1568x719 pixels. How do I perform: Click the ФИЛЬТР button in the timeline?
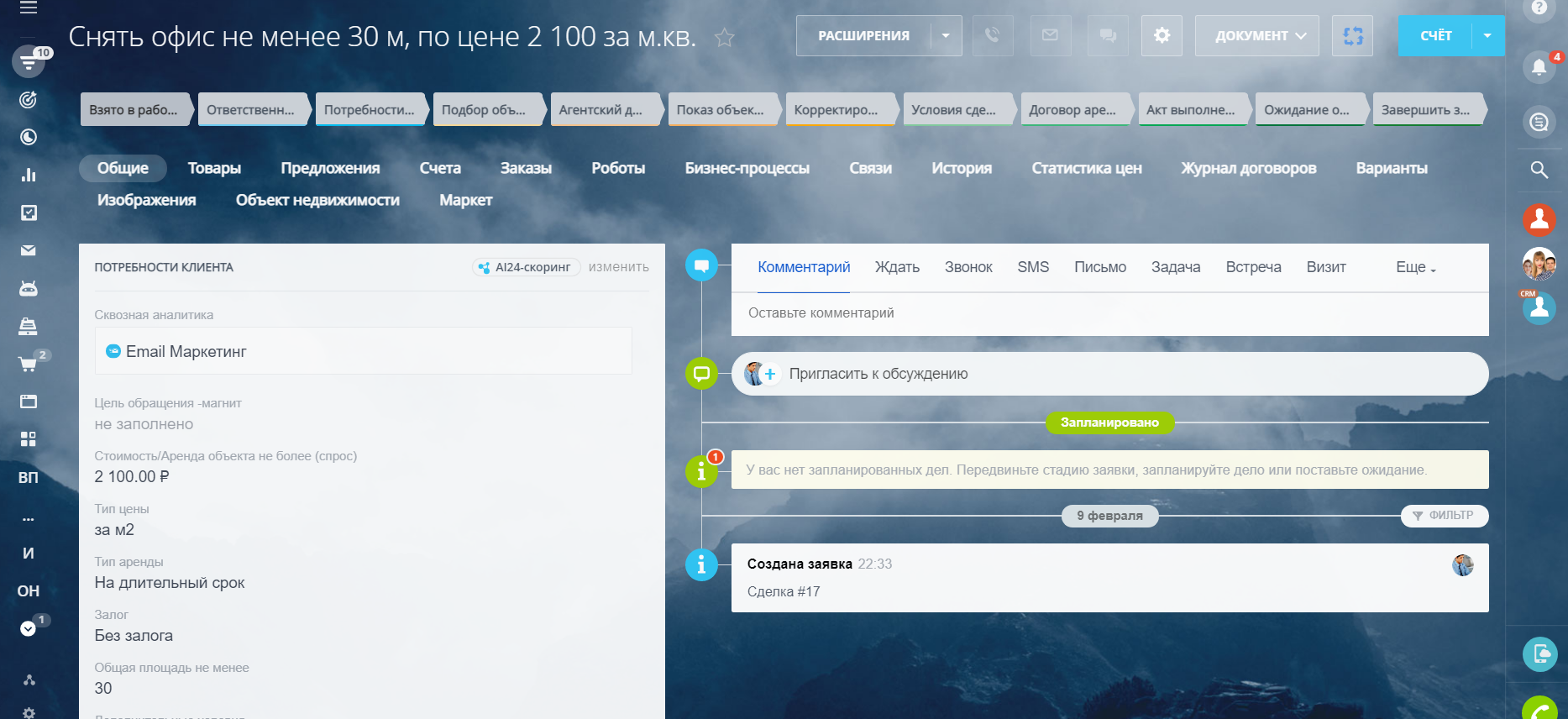[x=1444, y=516]
